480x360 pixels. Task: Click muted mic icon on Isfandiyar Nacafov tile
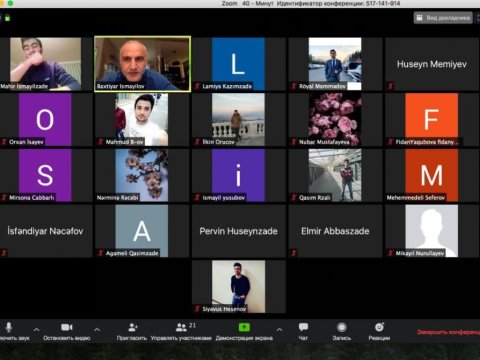(4, 253)
